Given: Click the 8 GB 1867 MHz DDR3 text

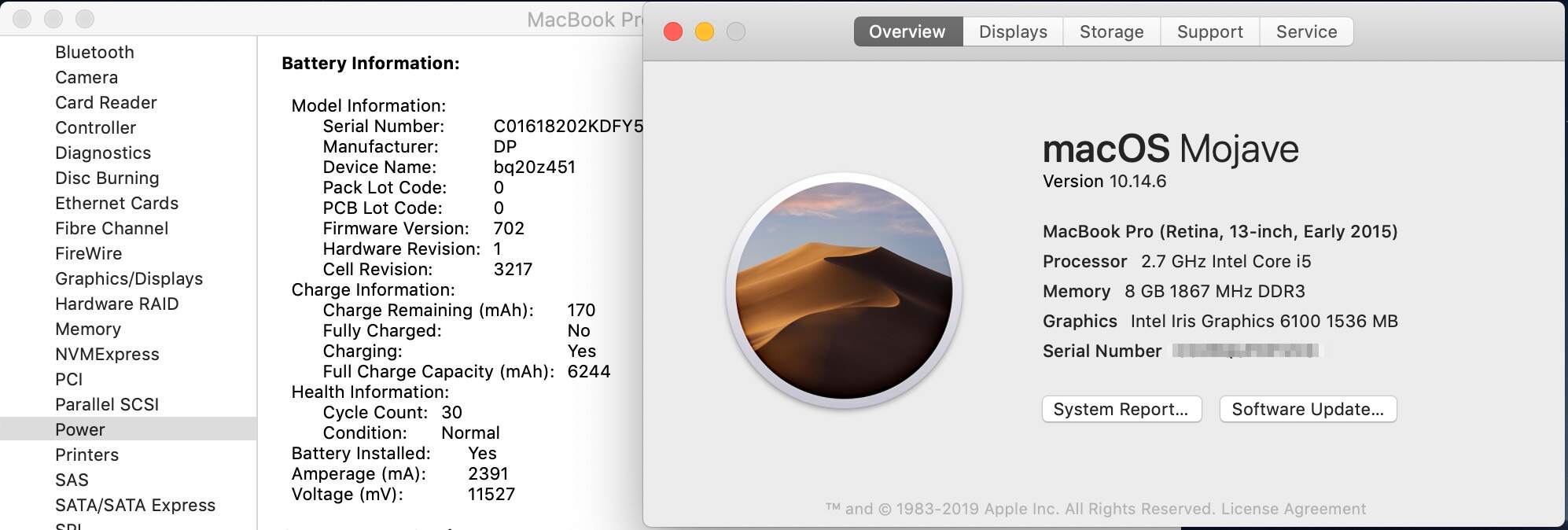Looking at the screenshot, I should pos(1214,291).
